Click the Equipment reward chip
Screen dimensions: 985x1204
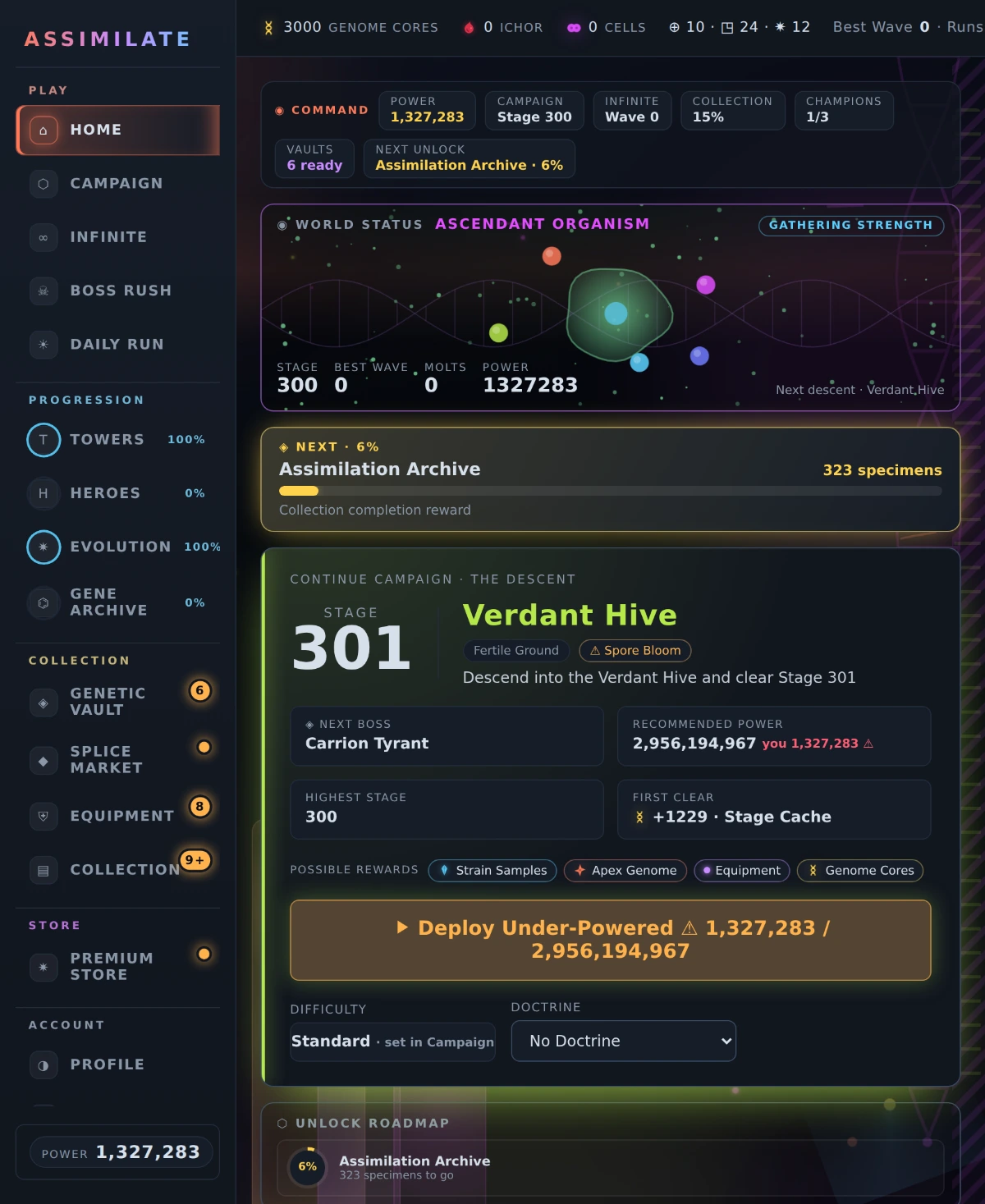pyautogui.click(x=742, y=870)
